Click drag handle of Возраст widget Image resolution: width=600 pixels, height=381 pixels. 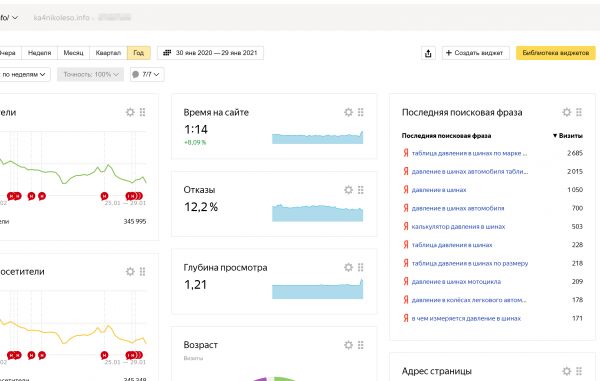pos(360,345)
